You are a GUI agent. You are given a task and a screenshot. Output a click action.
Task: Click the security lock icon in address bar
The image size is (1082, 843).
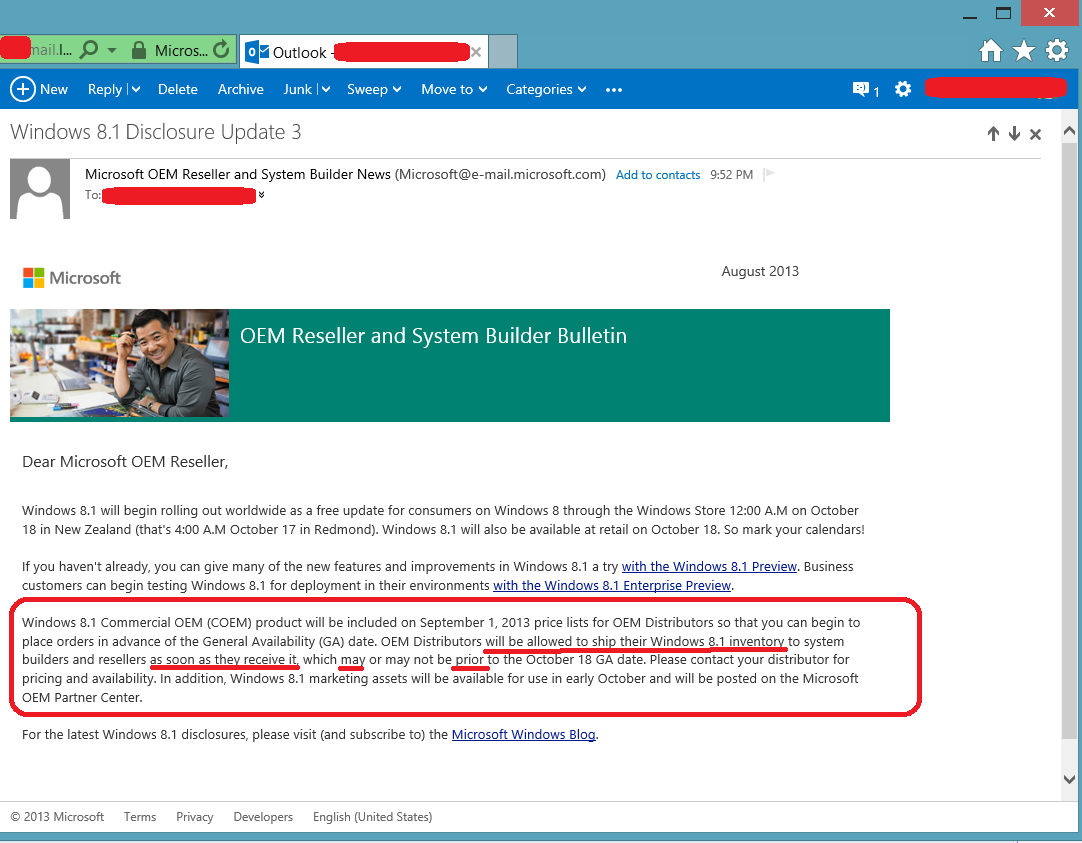[x=139, y=50]
